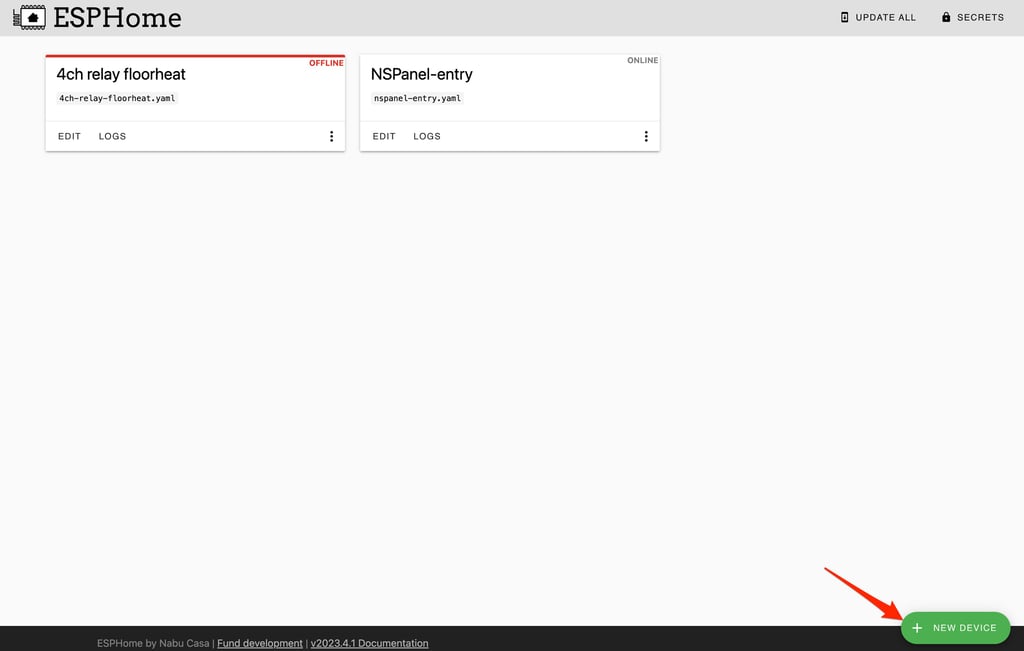Image resolution: width=1024 pixels, height=651 pixels.
Task: Open more options for 4ch relay floorheat
Action: 331,136
